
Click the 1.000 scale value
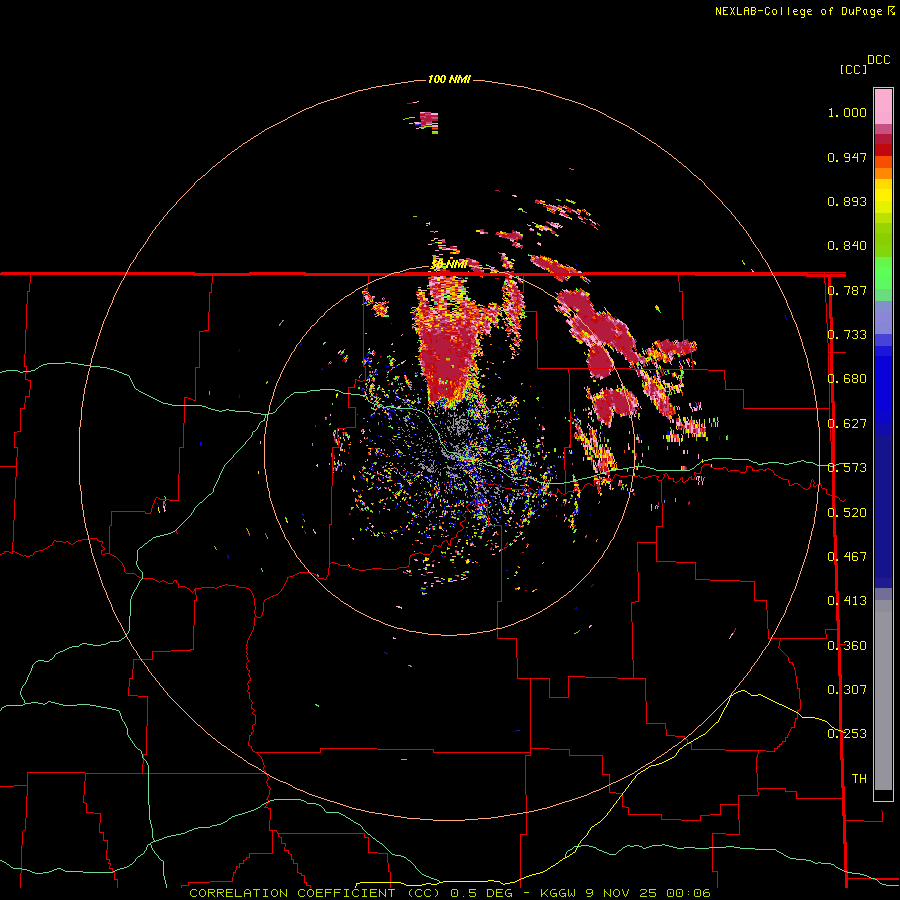coord(847,112)
